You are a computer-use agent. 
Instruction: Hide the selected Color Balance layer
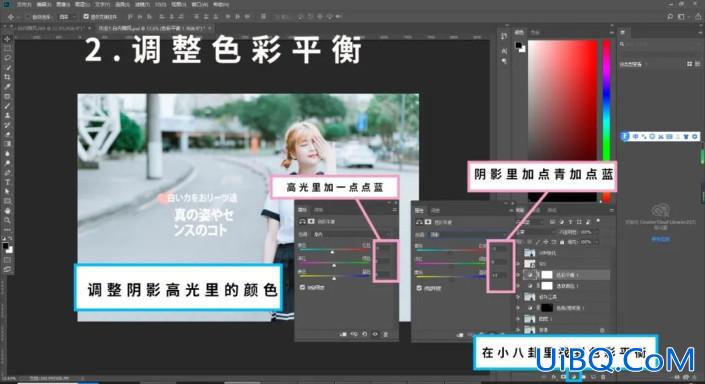pos(518,275)
